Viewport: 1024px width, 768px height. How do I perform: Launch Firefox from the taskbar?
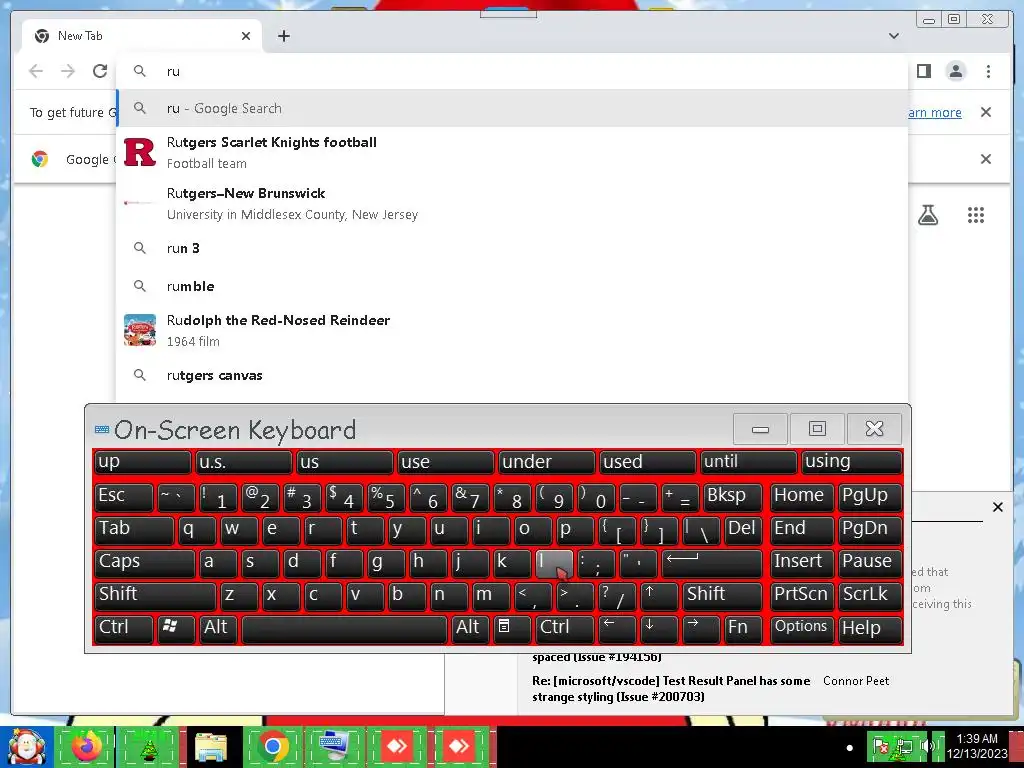coord(87,747)
